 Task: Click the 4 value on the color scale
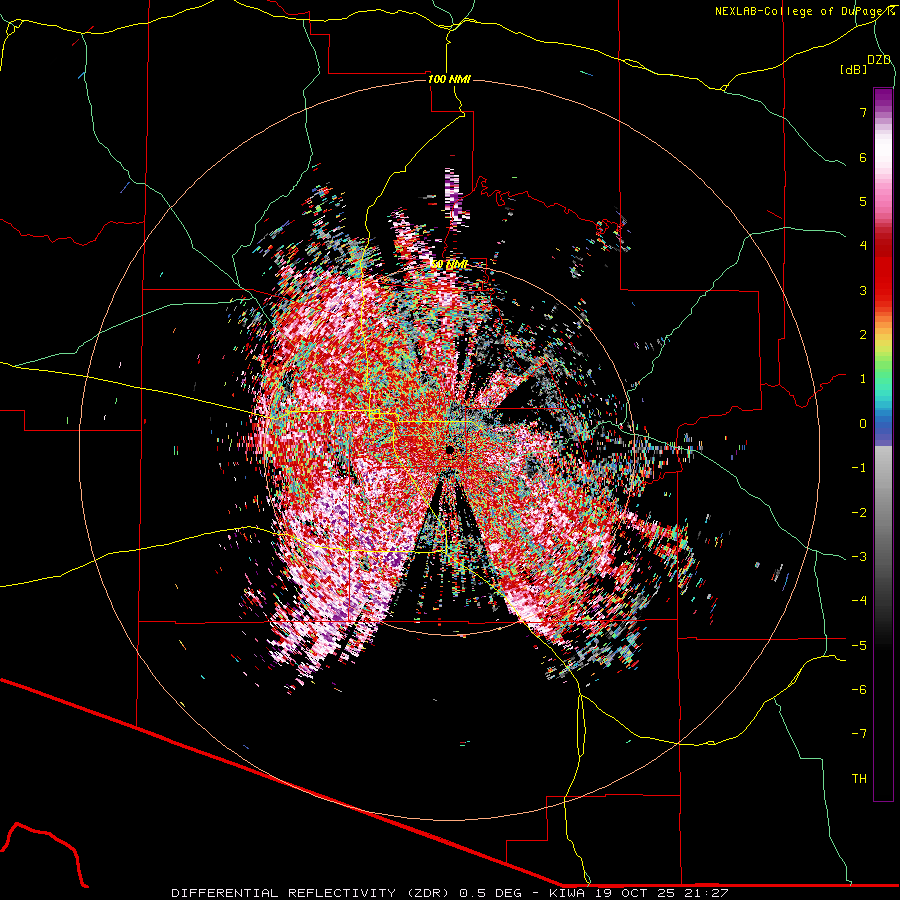tap(863, 246)
